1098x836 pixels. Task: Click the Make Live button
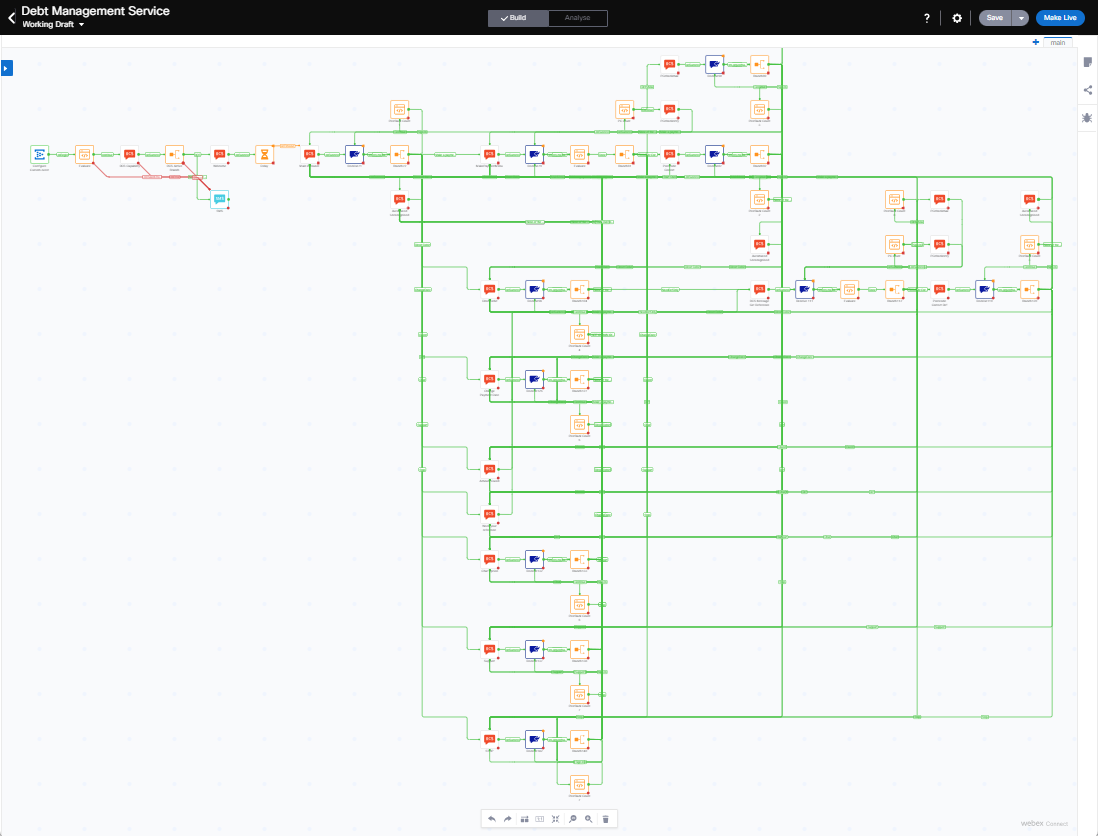(x=1059, y=18)
